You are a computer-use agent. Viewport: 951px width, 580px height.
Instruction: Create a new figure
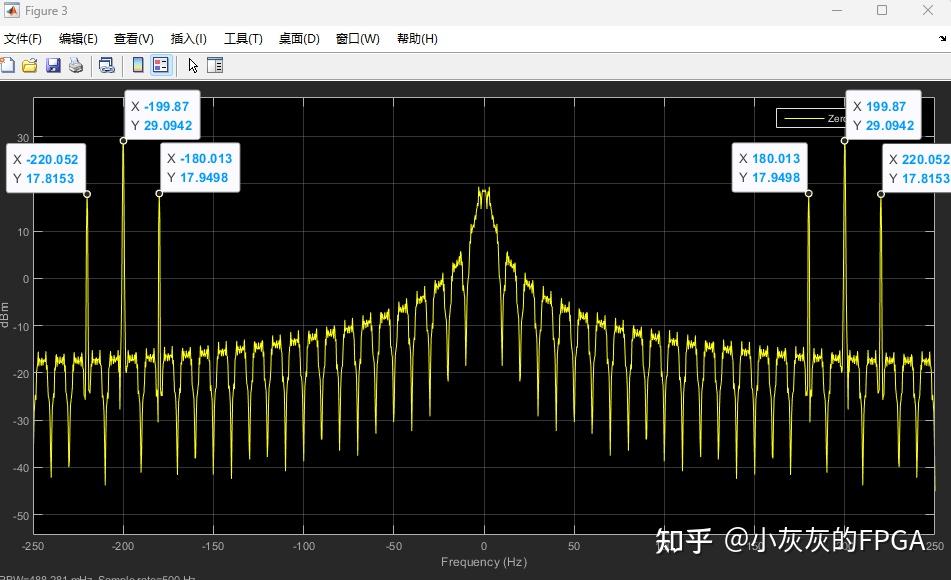tap(8, 65)
